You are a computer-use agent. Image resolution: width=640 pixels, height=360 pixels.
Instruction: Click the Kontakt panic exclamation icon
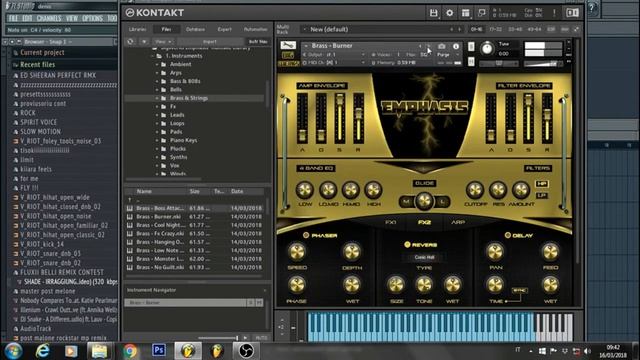pos(554,13)
